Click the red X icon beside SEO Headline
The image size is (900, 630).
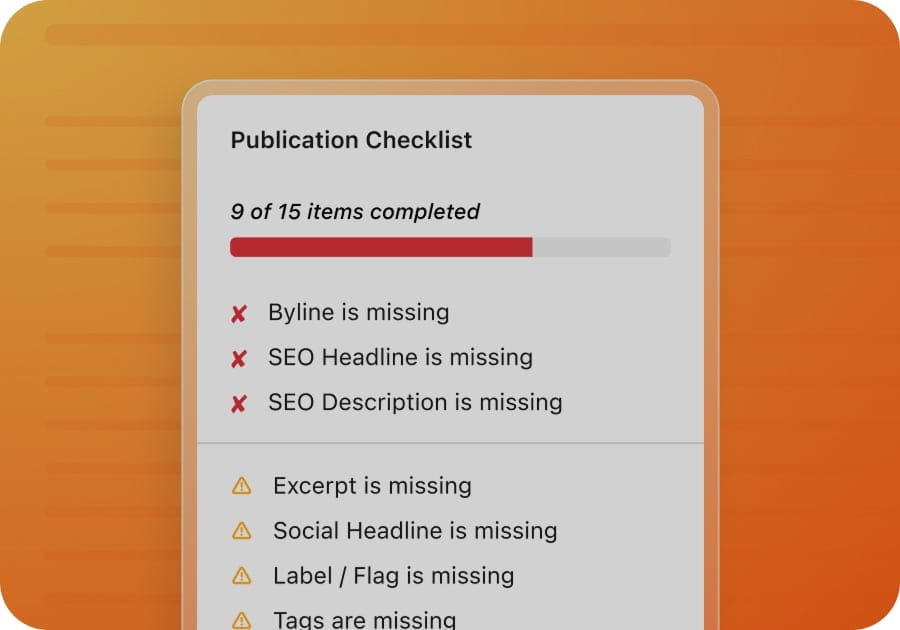click(239, 359)
